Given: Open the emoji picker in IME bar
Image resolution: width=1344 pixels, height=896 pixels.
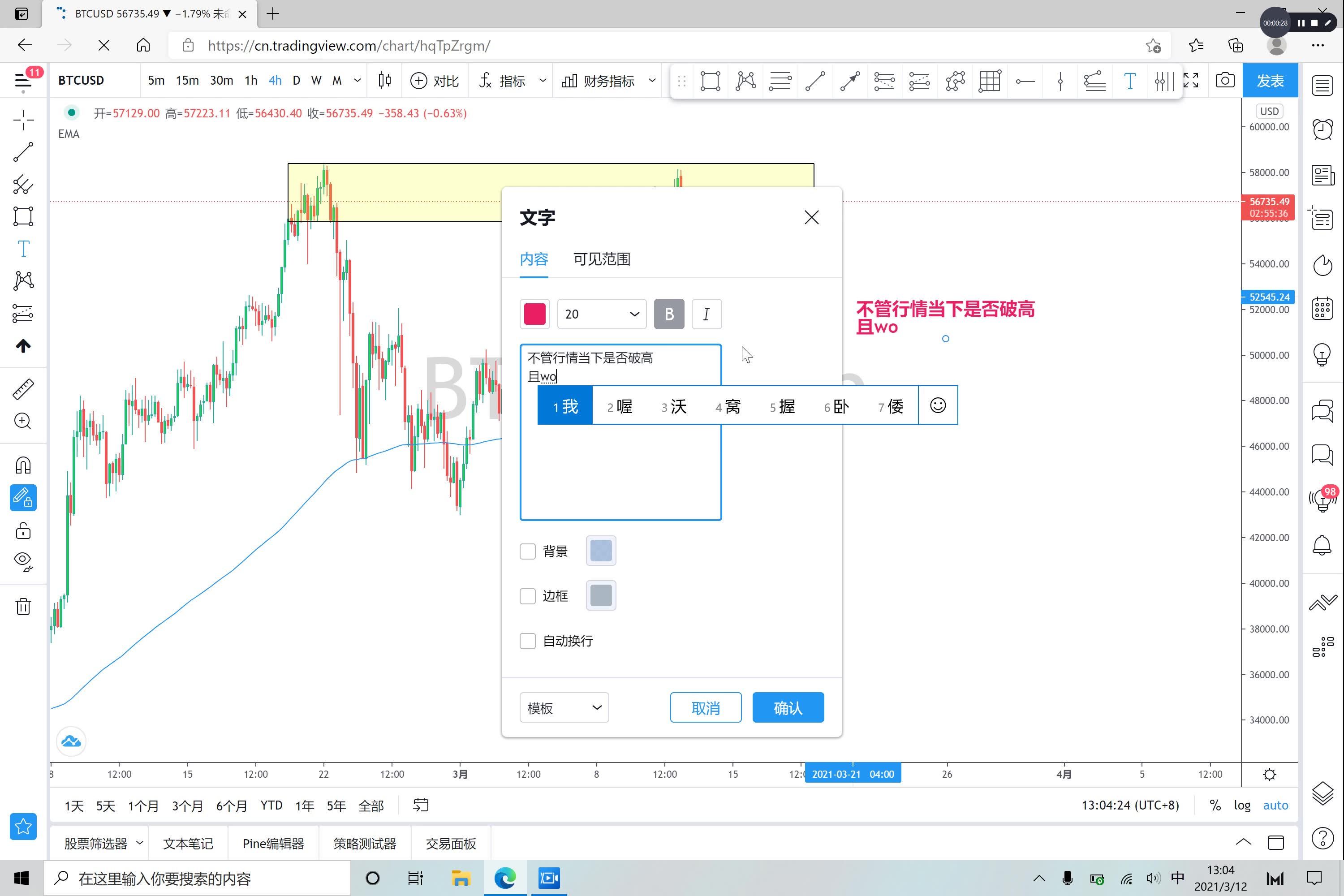Looking at the screenshot, I should [x=938, y=406].
